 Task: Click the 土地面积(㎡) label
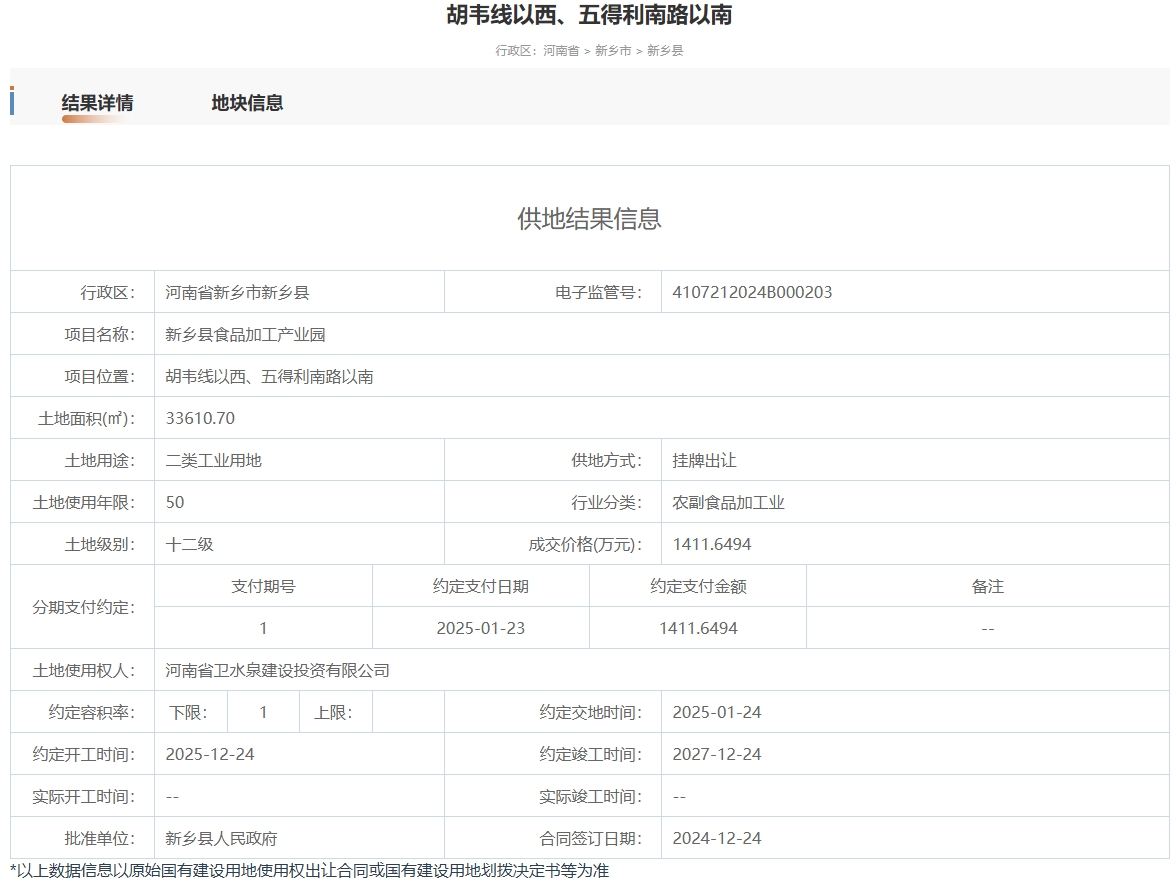tap(87, 418)
